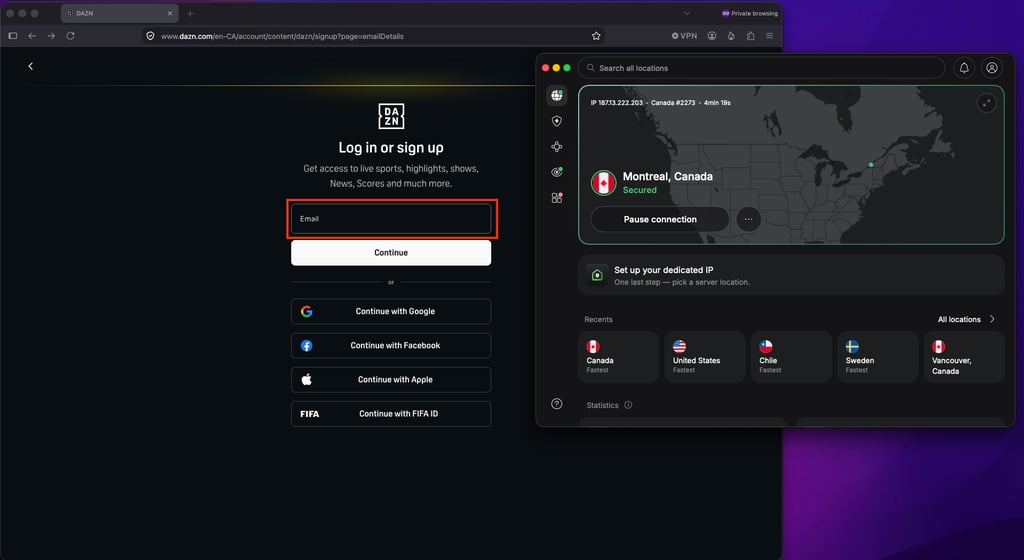Connect to United States recent location

tap(705, 356)
